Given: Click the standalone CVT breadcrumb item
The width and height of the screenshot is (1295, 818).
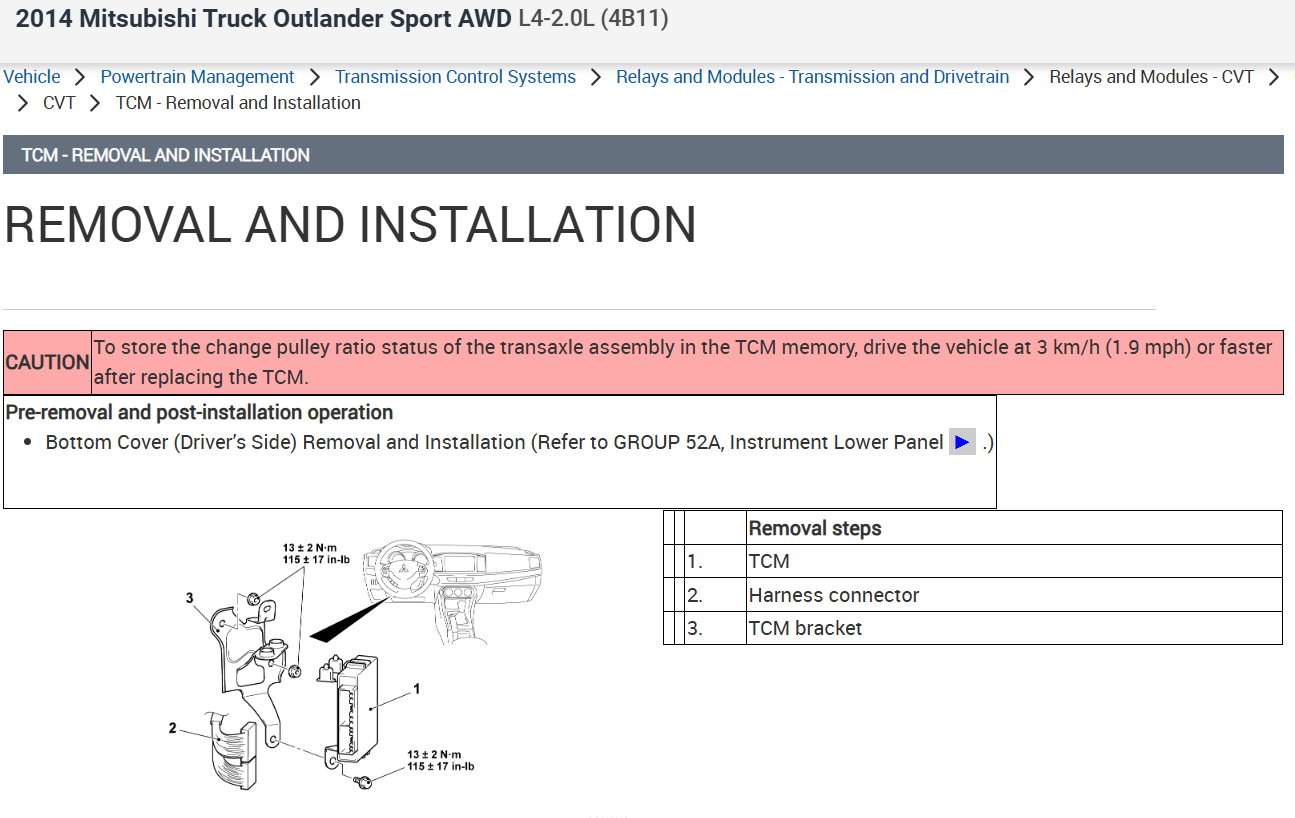Looking at the screenshot, I should (59, 103).
